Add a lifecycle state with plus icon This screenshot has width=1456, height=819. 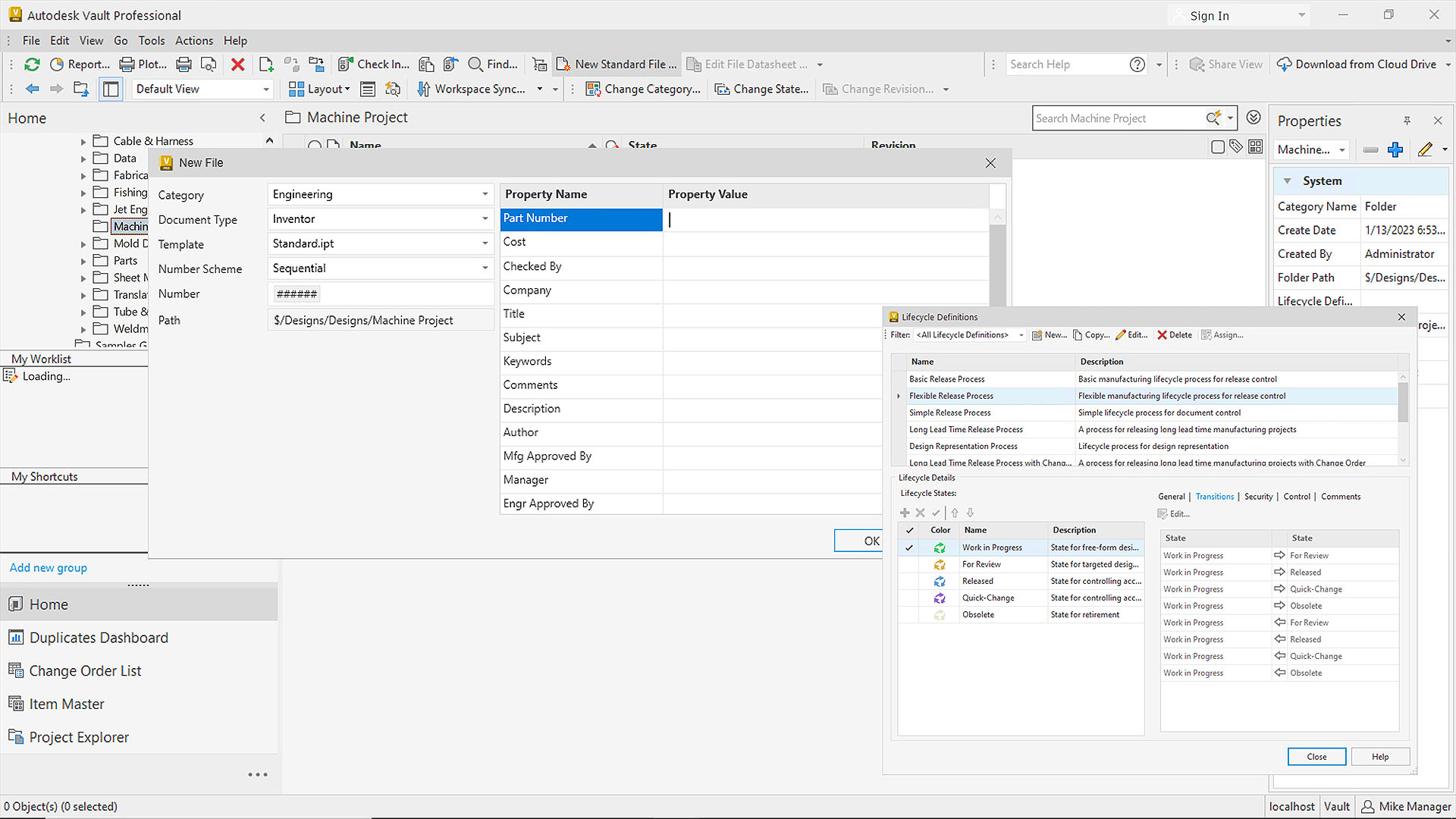(905, 513)
